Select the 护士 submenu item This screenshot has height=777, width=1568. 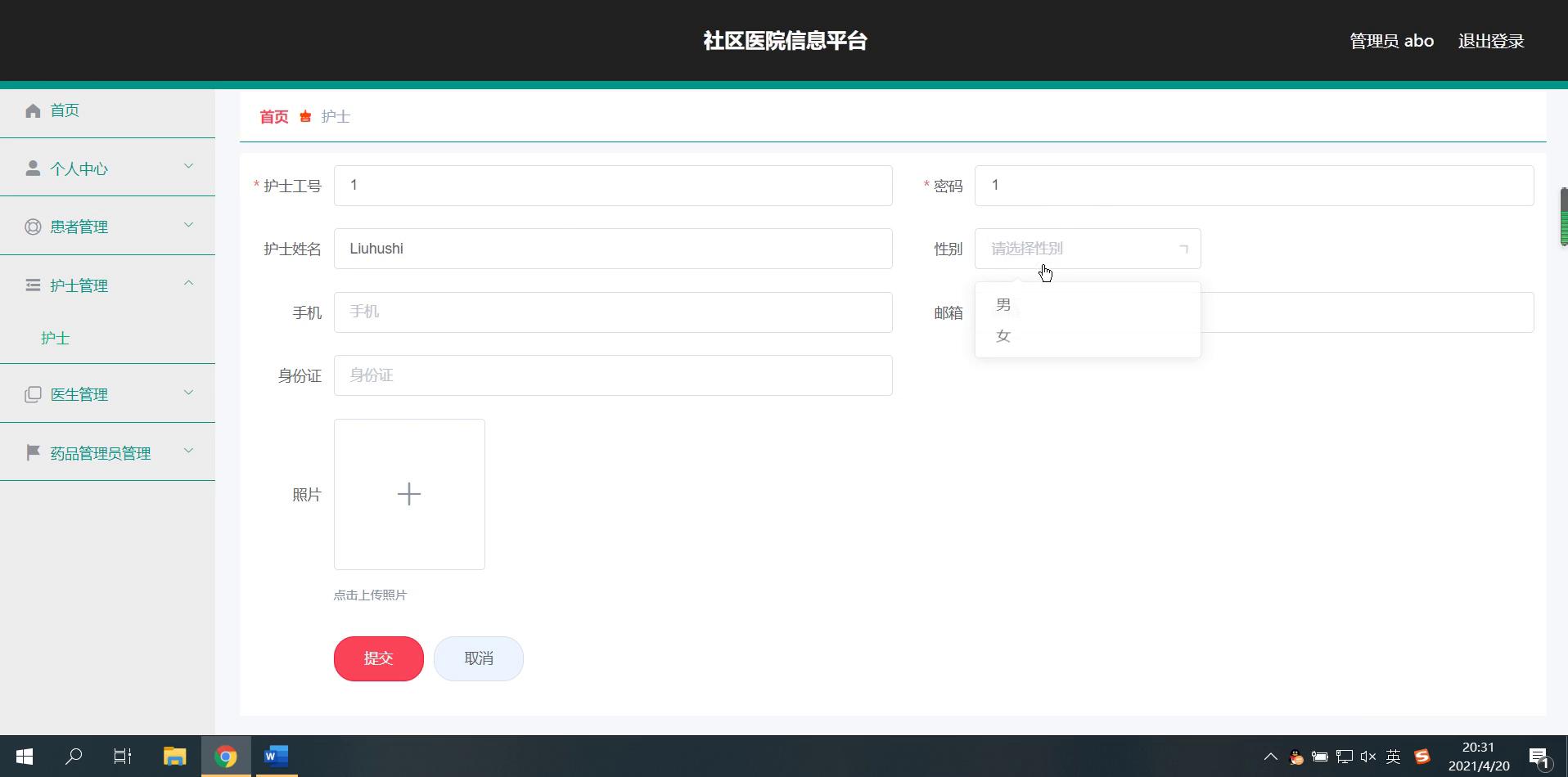click(55, 337)
